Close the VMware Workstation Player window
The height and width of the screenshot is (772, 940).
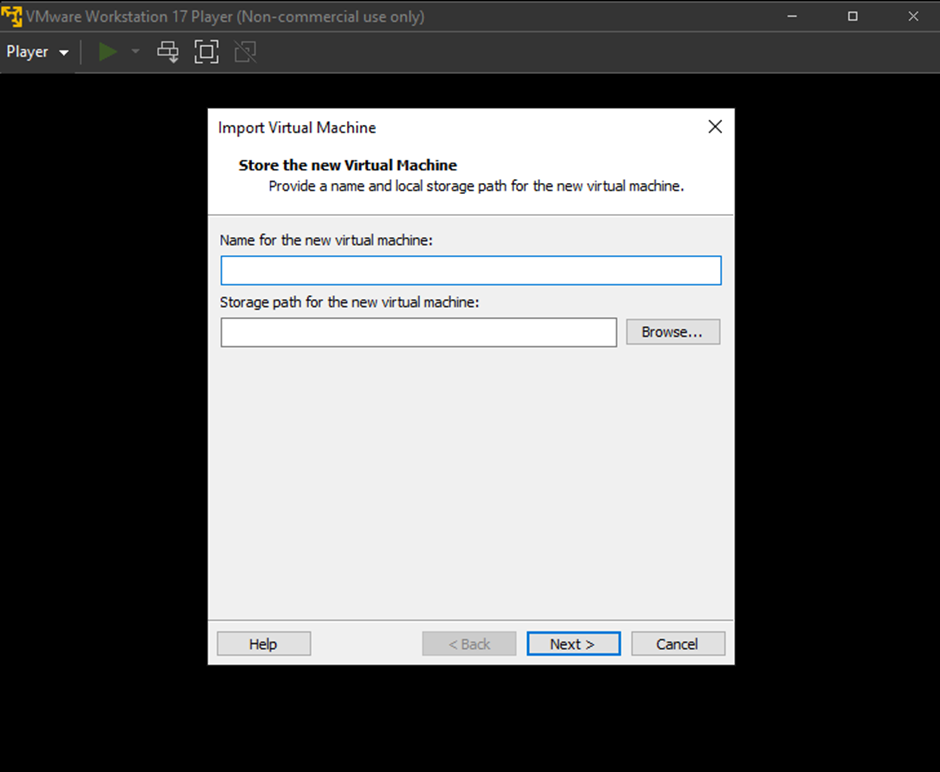click(x=913, y=16)
